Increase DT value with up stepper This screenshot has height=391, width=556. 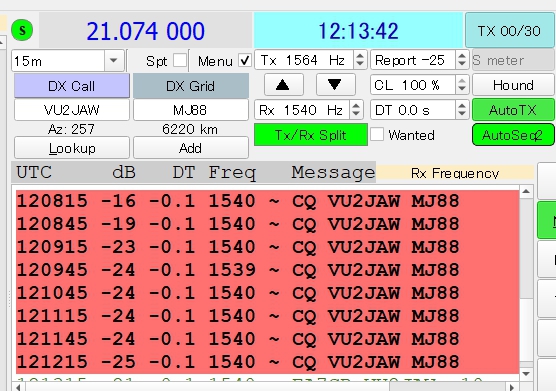(x=462, y=106)
